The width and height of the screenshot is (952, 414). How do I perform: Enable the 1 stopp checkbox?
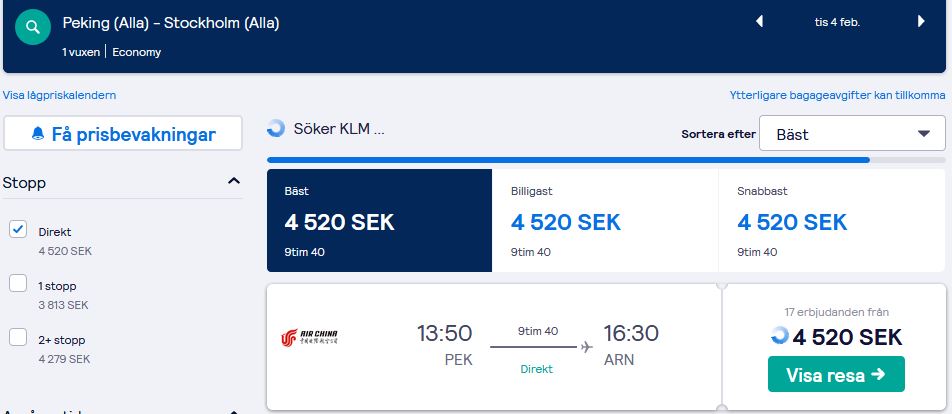tap(18, 284)
